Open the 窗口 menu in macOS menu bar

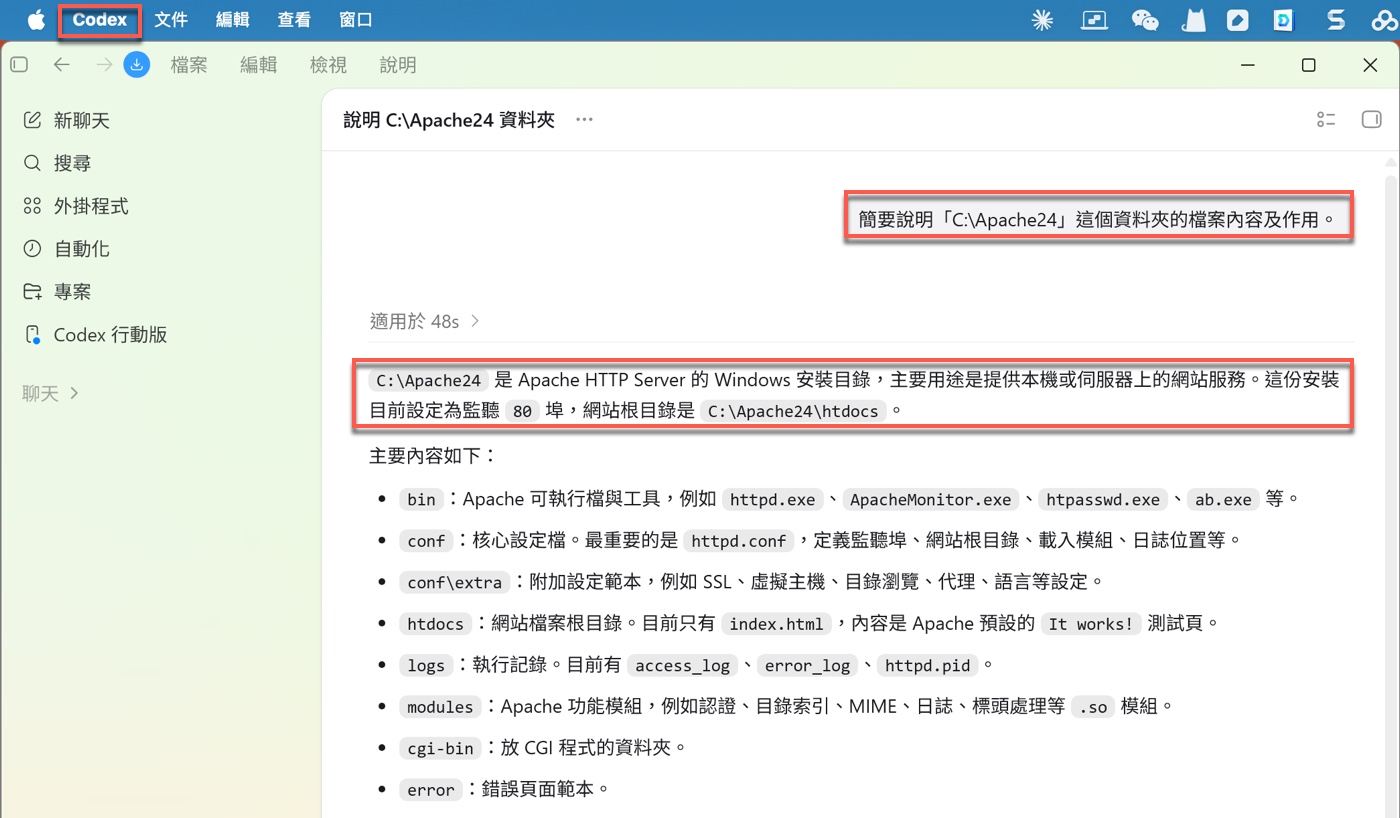(356, 20)
